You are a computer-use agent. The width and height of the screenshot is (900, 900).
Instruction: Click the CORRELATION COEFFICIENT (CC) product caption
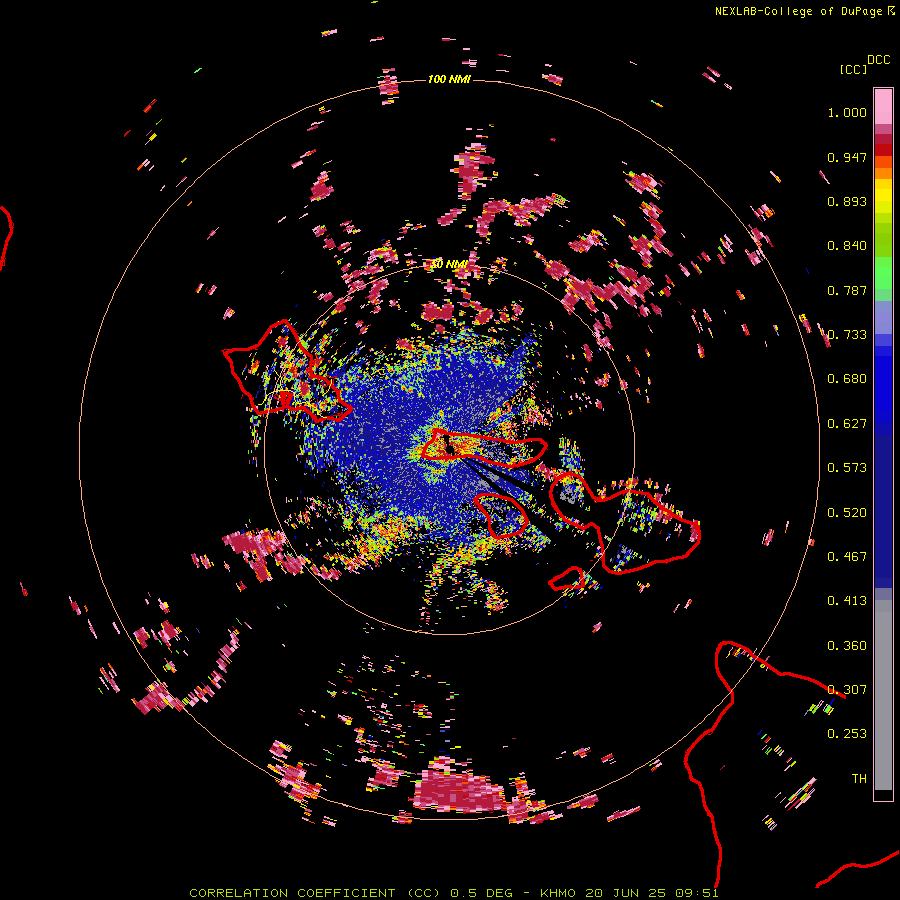[x=315, y=893]
